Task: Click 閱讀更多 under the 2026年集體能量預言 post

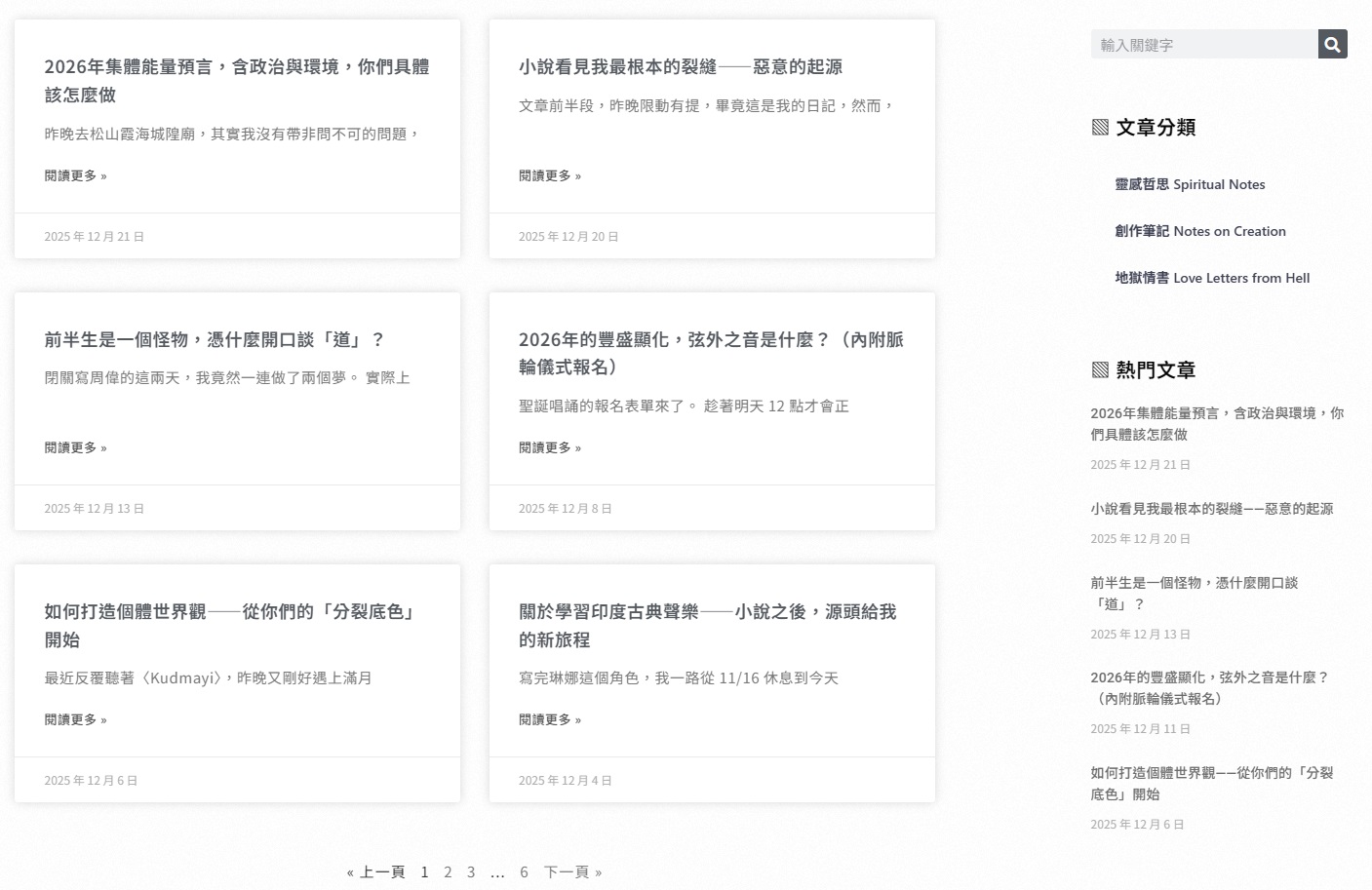Action: coord(75,175)
